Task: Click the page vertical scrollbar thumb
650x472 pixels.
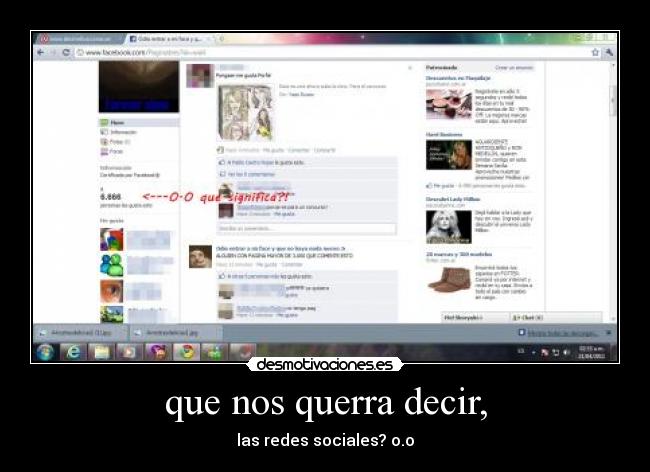Action: (614, 101)
